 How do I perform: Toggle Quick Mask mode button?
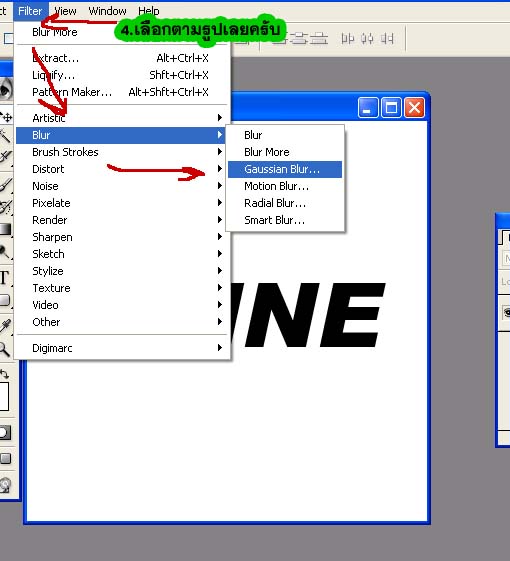tap(5, 433)
